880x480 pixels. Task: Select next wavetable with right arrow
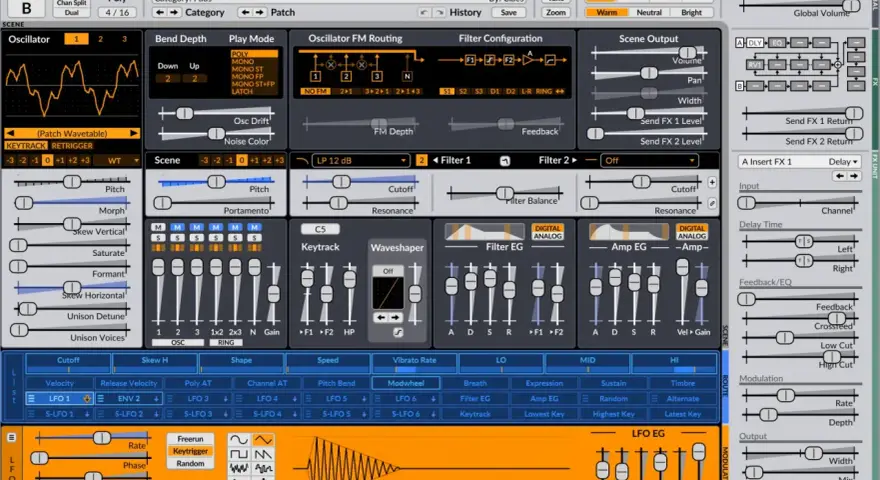coord(134,134)
